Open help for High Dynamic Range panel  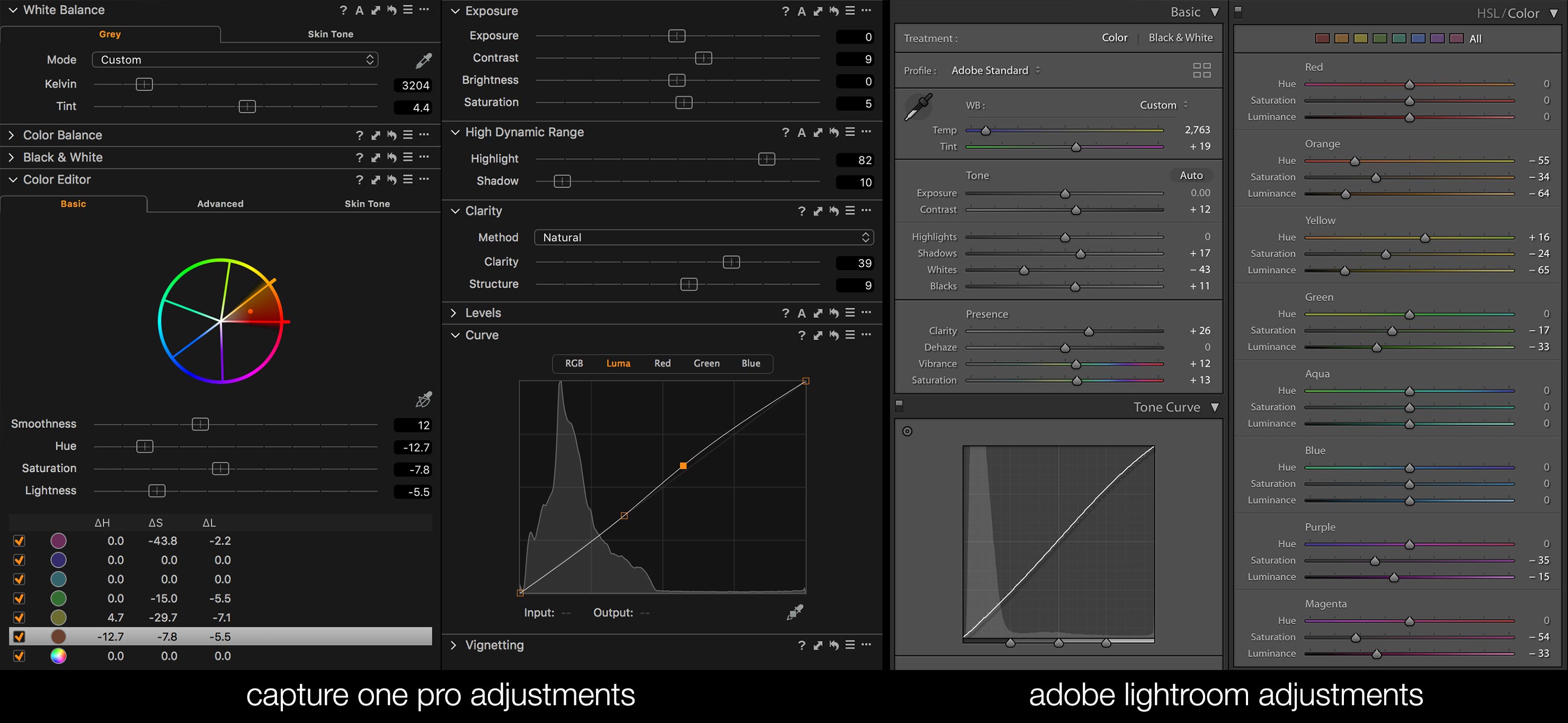[x=785, y=132]
